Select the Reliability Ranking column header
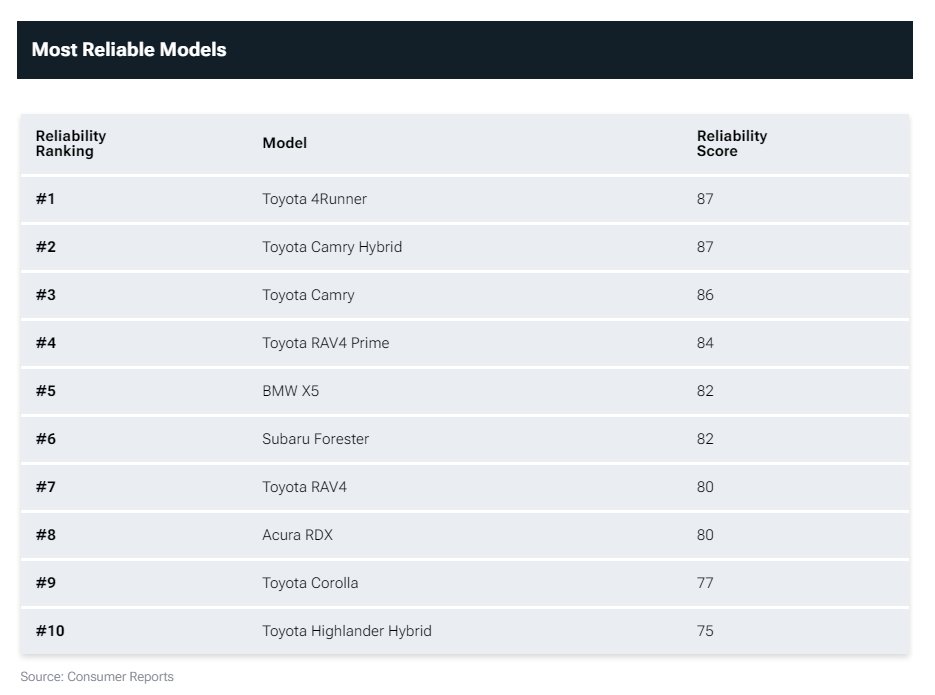 pos(71,143)
